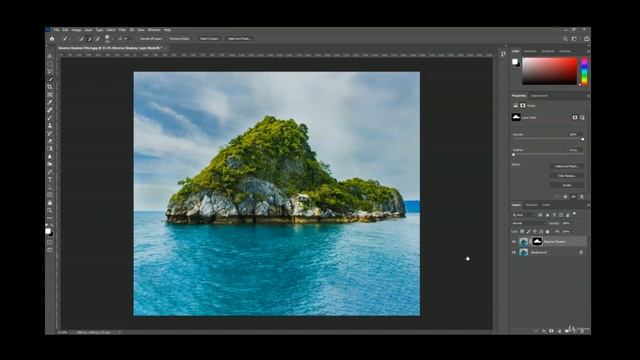Screen dimensions: 640x360
Task: Select the Crop tool
Action: coord(51,87)
